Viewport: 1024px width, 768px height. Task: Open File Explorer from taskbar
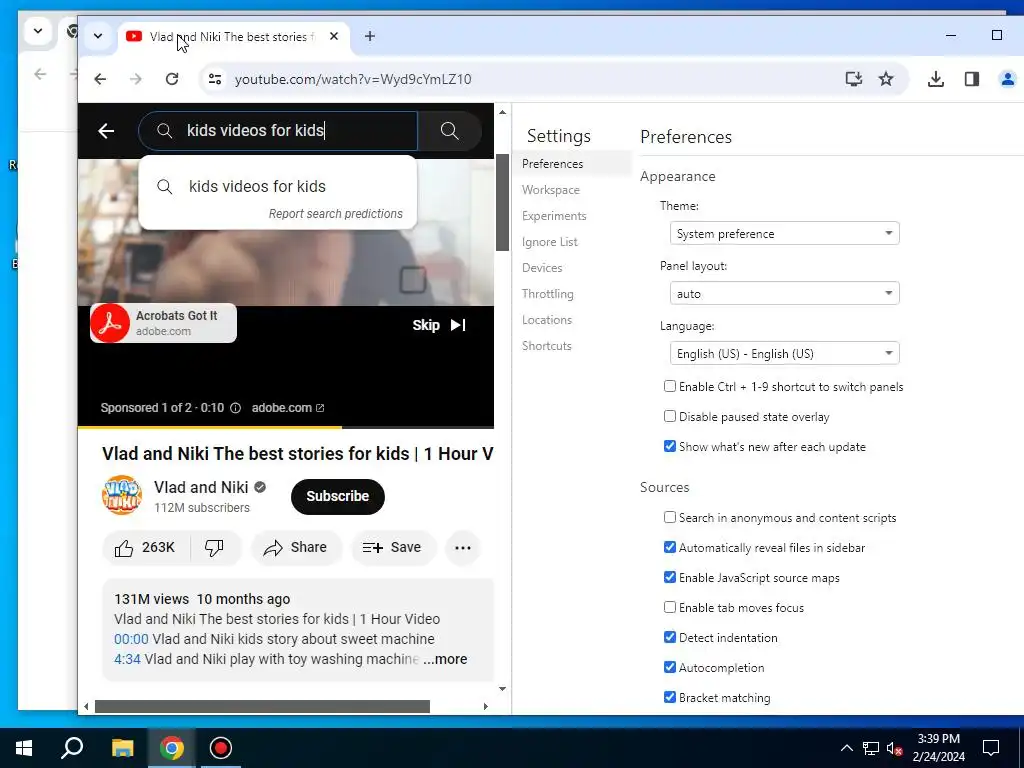pyautogui.click(x=122, y=748)
